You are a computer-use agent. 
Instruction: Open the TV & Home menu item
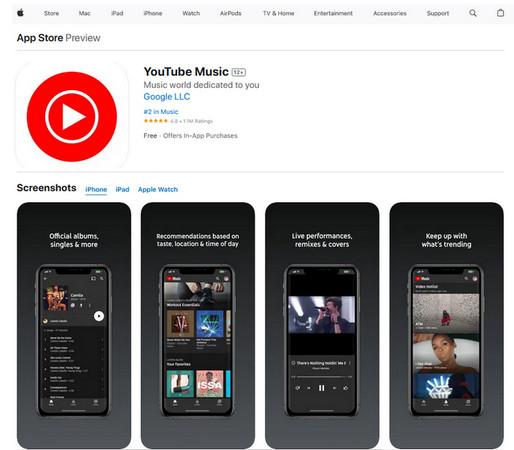coord(278,13)
